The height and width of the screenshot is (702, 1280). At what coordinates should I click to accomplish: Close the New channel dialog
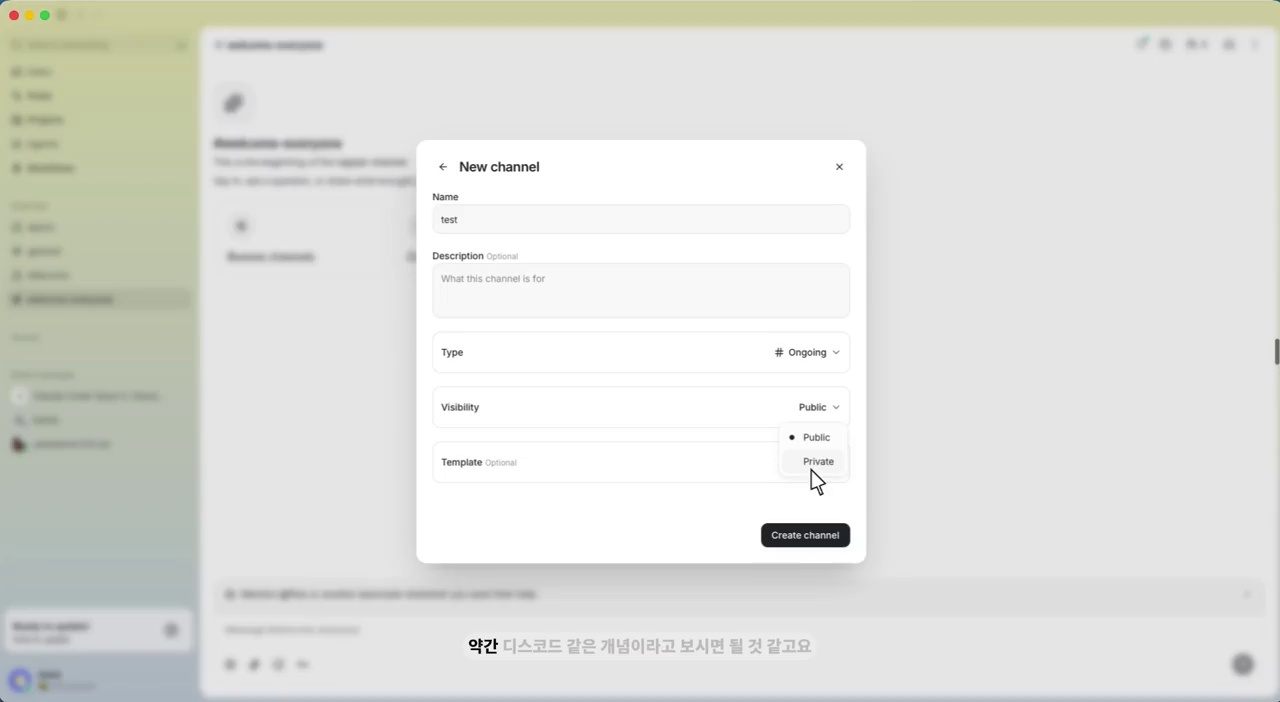[839, 167]
